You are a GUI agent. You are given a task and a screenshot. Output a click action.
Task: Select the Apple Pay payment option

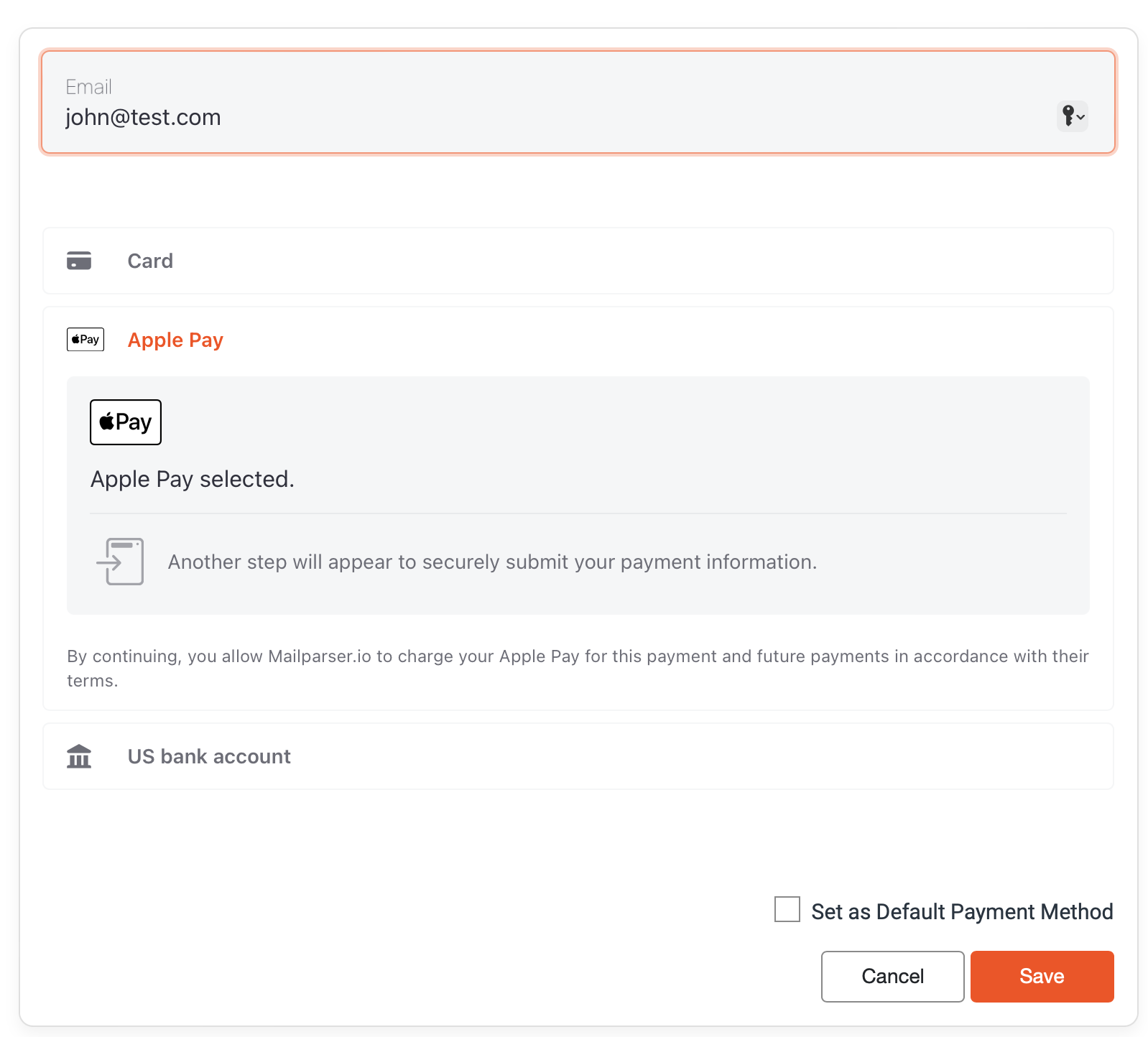pyautogui.click(x=578, y=340)
